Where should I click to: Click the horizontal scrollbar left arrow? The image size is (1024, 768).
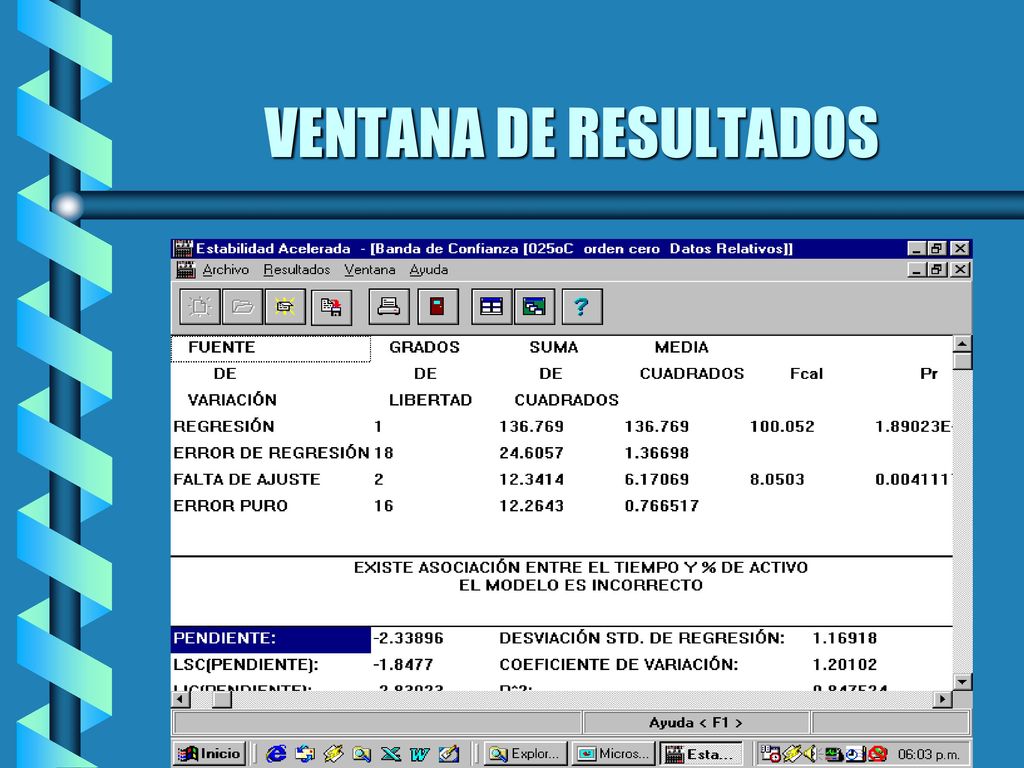[181, 699]
